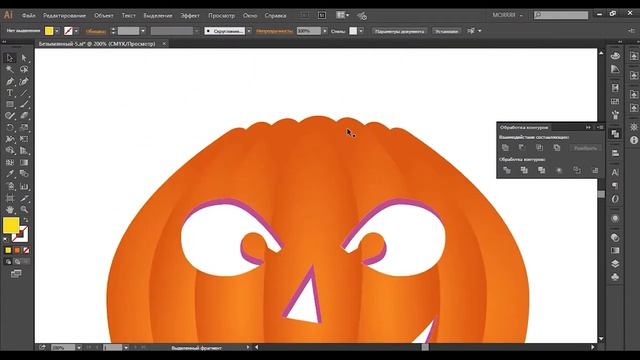Click the Параметры документа button
Viewport: 640px width, 360px height.
pos(400,31)
